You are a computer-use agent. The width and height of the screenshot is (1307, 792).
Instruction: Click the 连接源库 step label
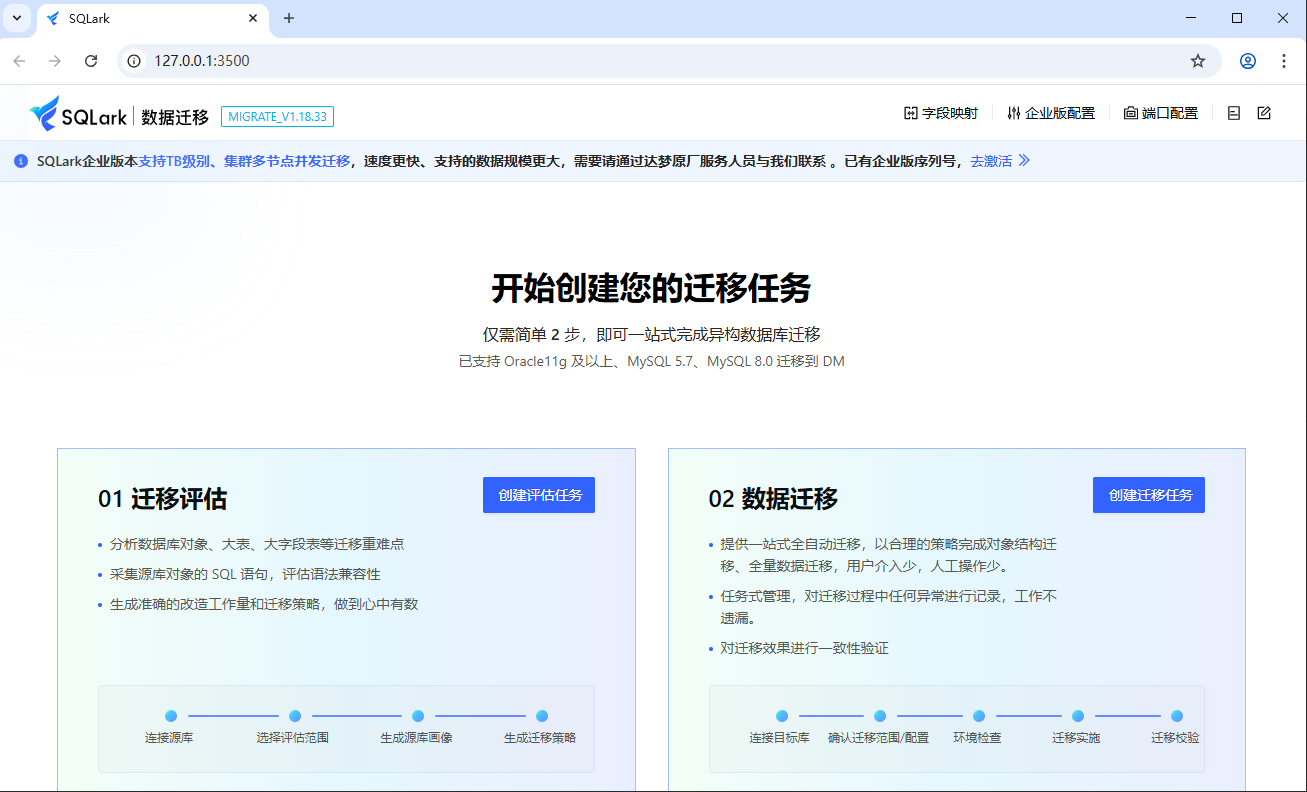point(169,738)
